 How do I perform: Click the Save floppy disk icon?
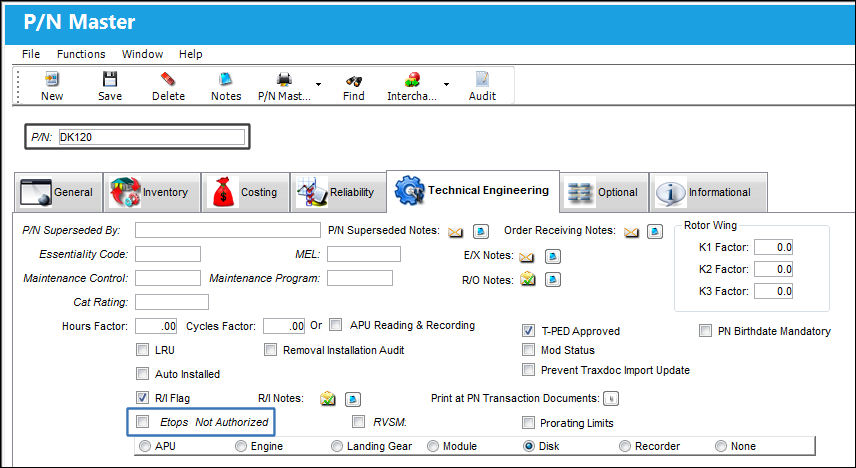click(110, 79)
